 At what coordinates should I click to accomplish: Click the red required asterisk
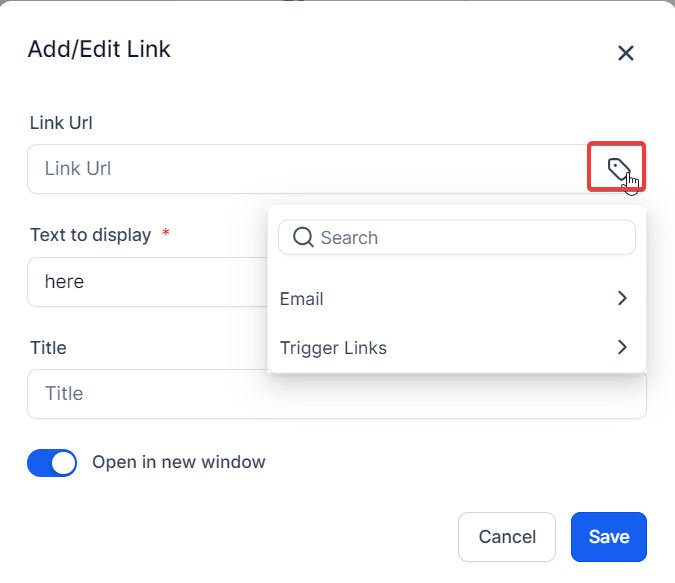pos(166,233)
